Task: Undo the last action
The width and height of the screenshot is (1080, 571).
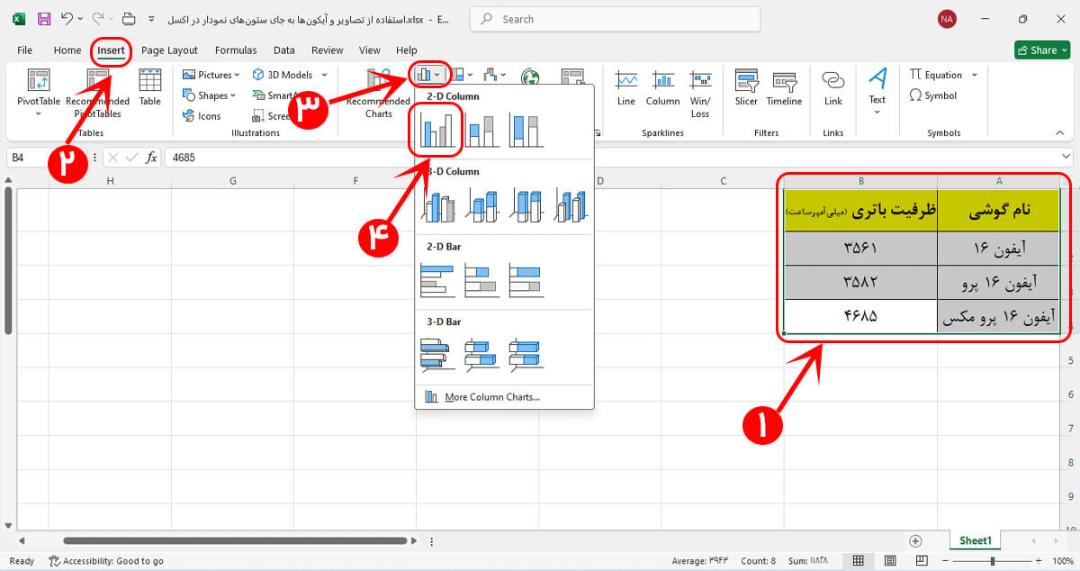Action: click(x=67, y=19)
